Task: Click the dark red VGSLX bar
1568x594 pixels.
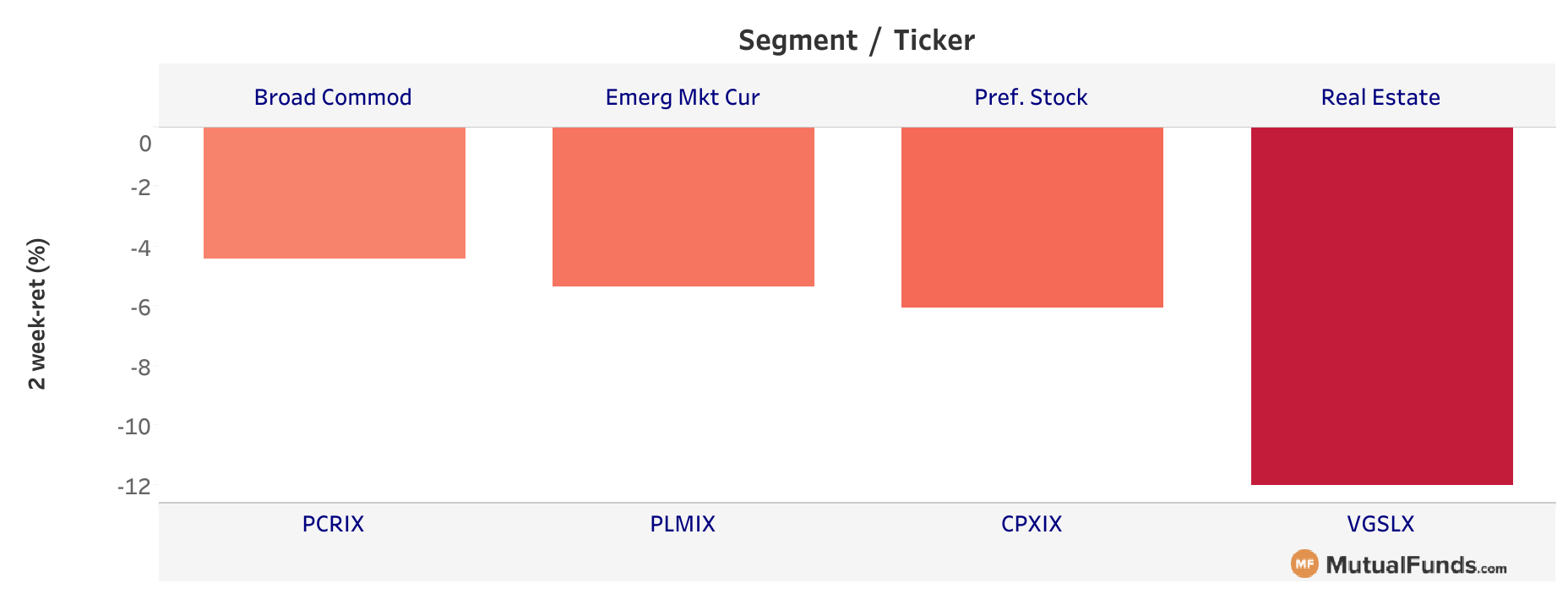Action: coord(1382,306)
